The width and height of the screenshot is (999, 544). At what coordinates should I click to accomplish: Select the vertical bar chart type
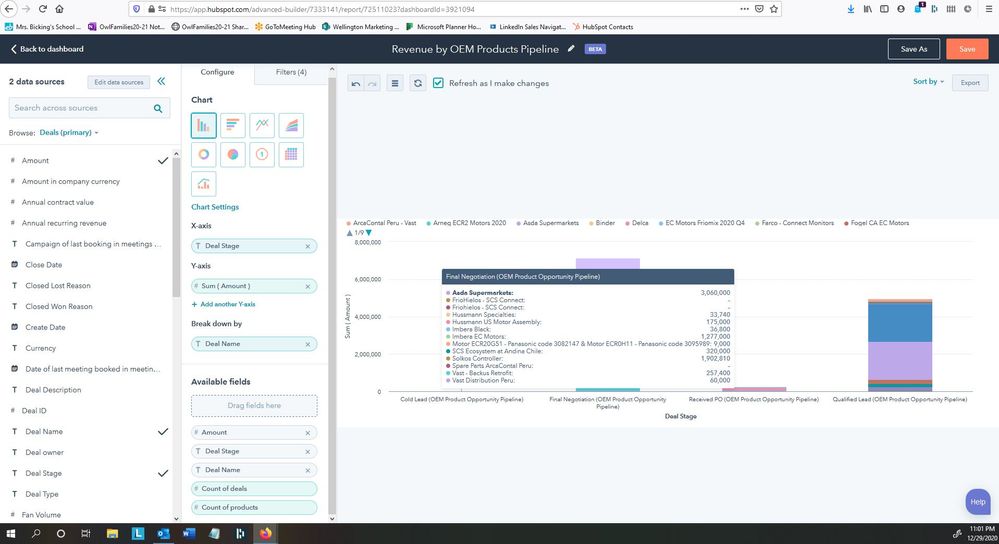click(x=203, y=125)
